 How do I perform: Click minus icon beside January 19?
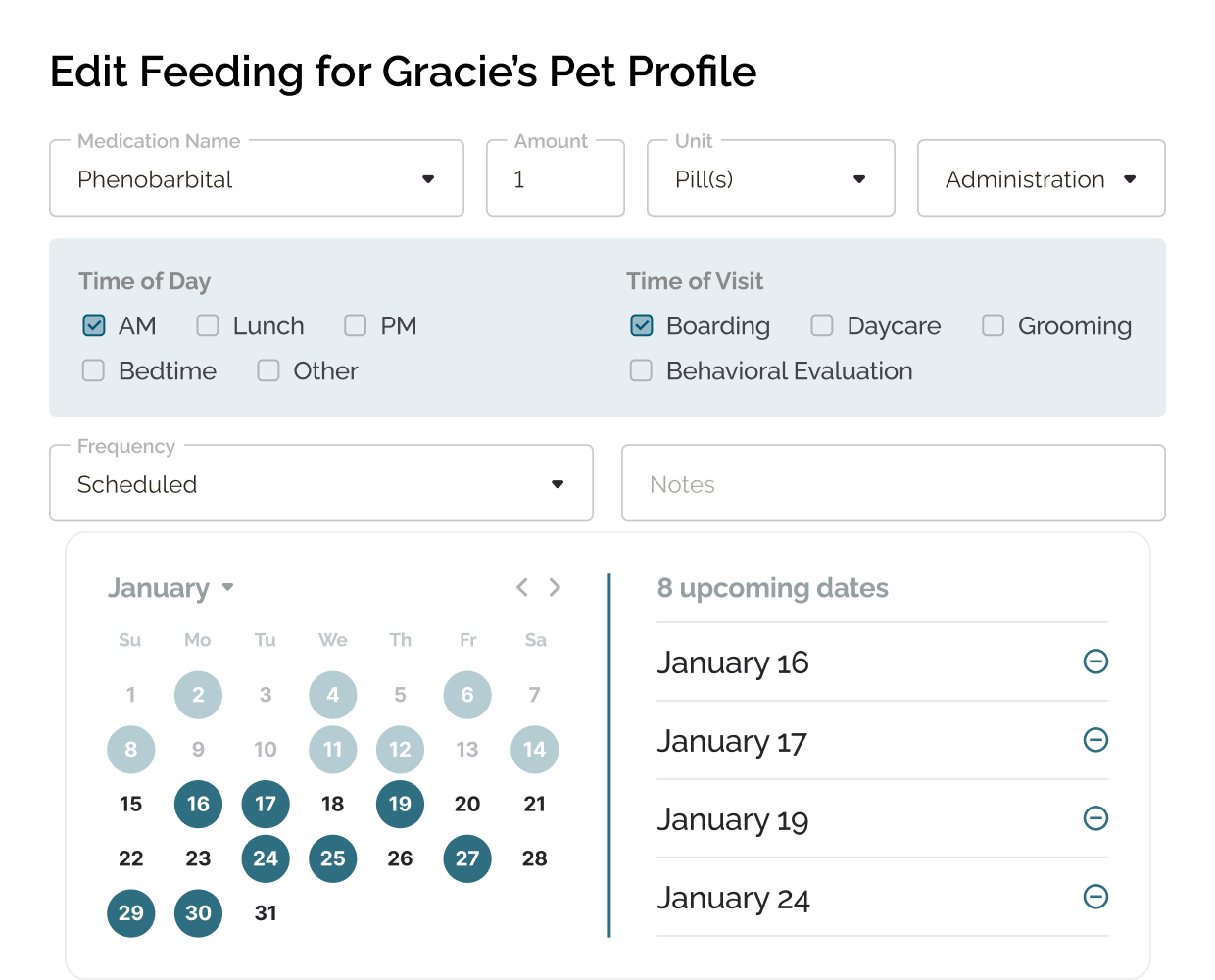pos(1095,818)
